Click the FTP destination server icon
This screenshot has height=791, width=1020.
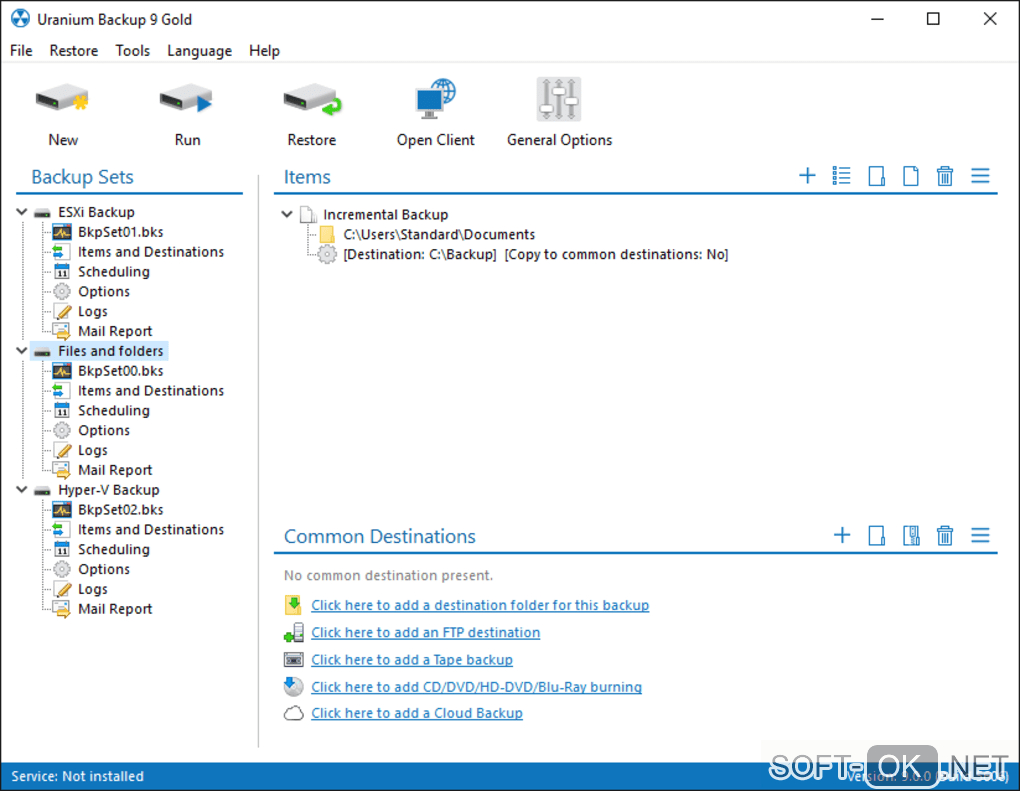click(x=293, y=632)
